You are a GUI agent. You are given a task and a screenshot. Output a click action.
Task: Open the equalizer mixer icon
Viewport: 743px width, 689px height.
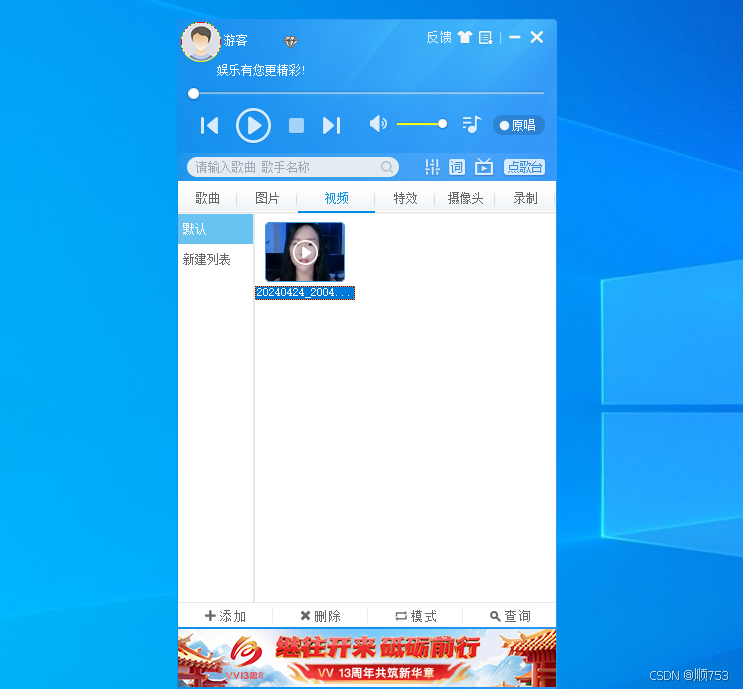click(x=432, y=167)
